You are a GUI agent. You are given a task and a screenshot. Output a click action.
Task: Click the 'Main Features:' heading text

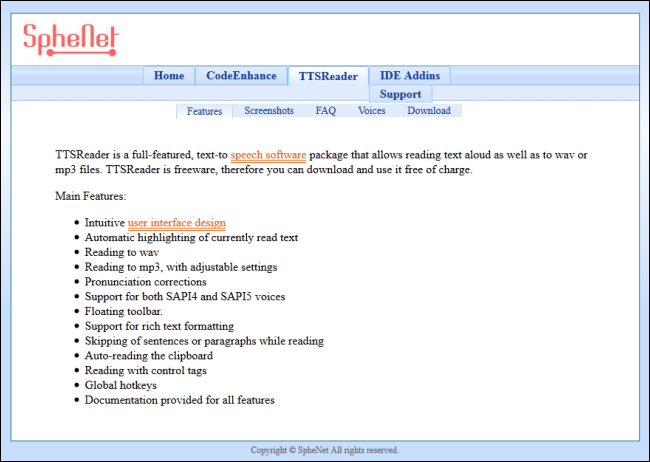[x=91, y=196]
